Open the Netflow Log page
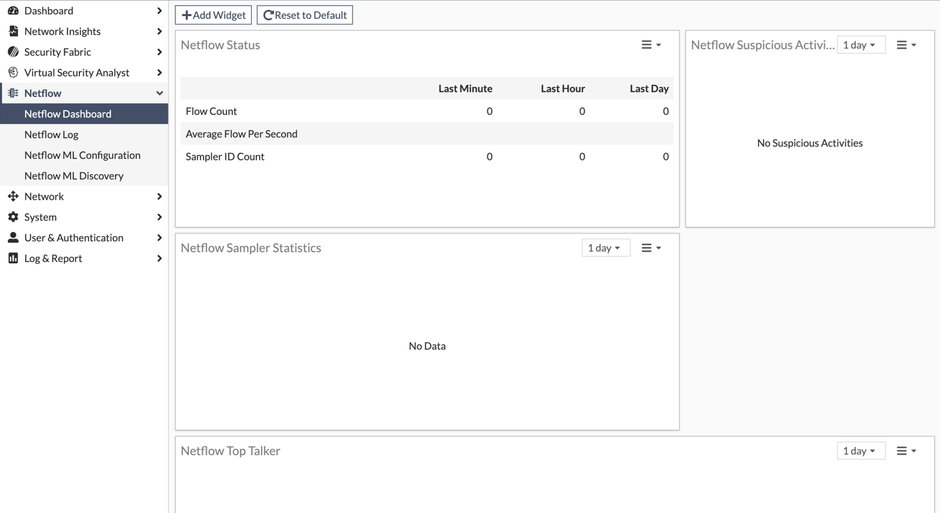Screen dimensions: 940x513 point(51,134)
